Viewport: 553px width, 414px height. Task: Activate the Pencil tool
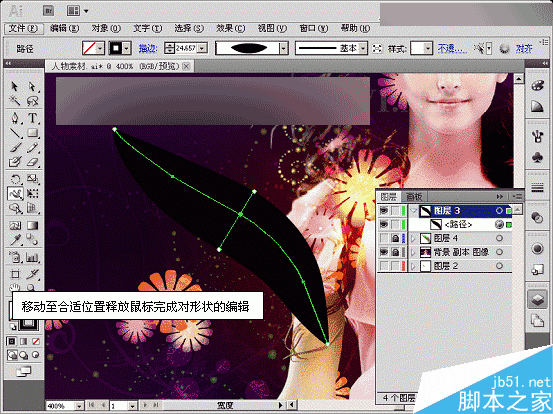(x=32, y=147)
